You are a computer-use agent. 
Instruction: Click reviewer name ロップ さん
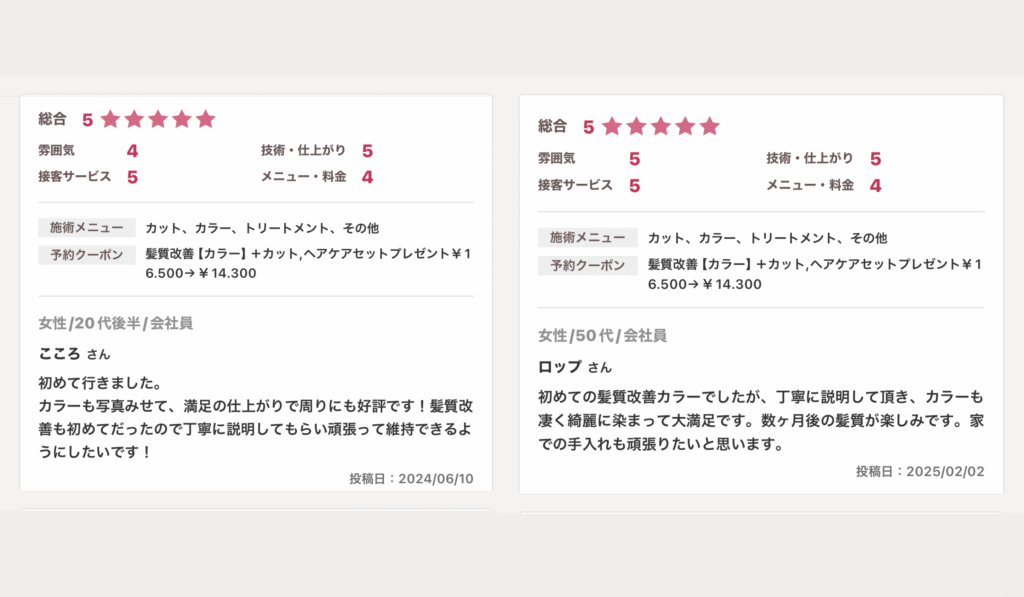574,367
